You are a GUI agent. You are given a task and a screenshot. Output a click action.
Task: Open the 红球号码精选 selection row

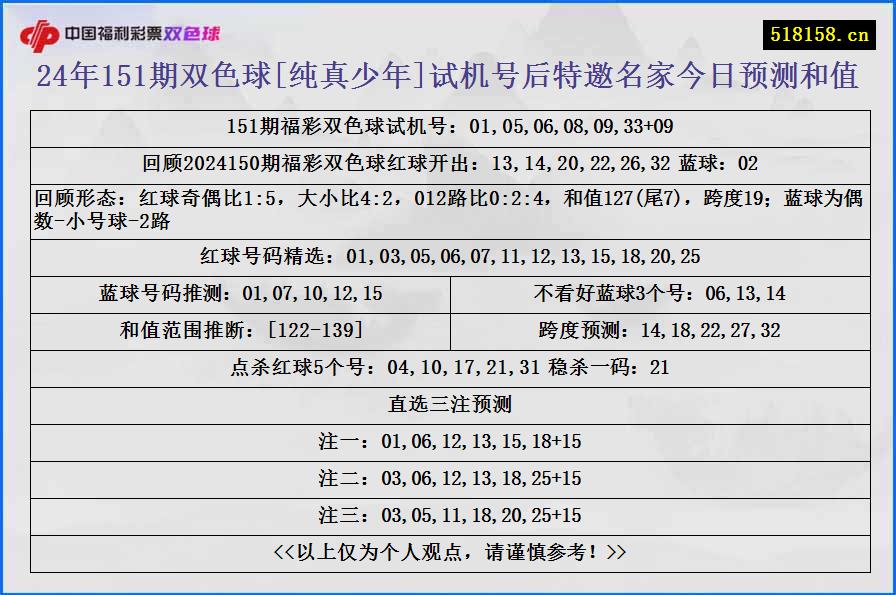pos(448,256)
